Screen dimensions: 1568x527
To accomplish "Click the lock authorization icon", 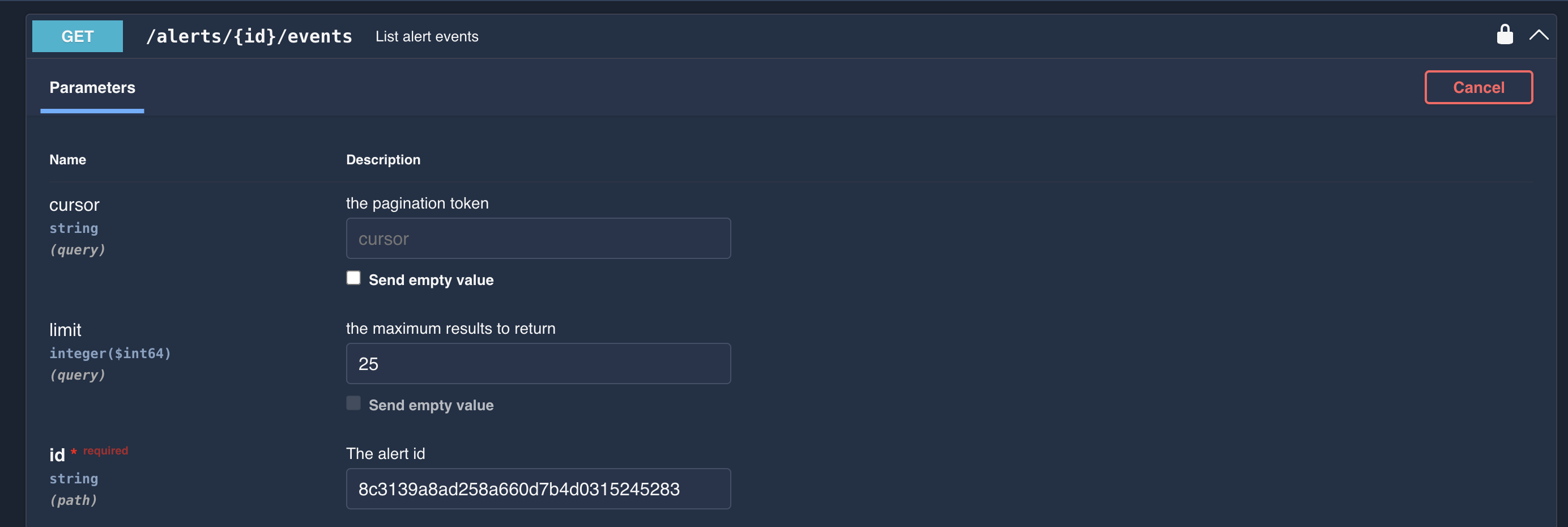I will [1505, 35].
